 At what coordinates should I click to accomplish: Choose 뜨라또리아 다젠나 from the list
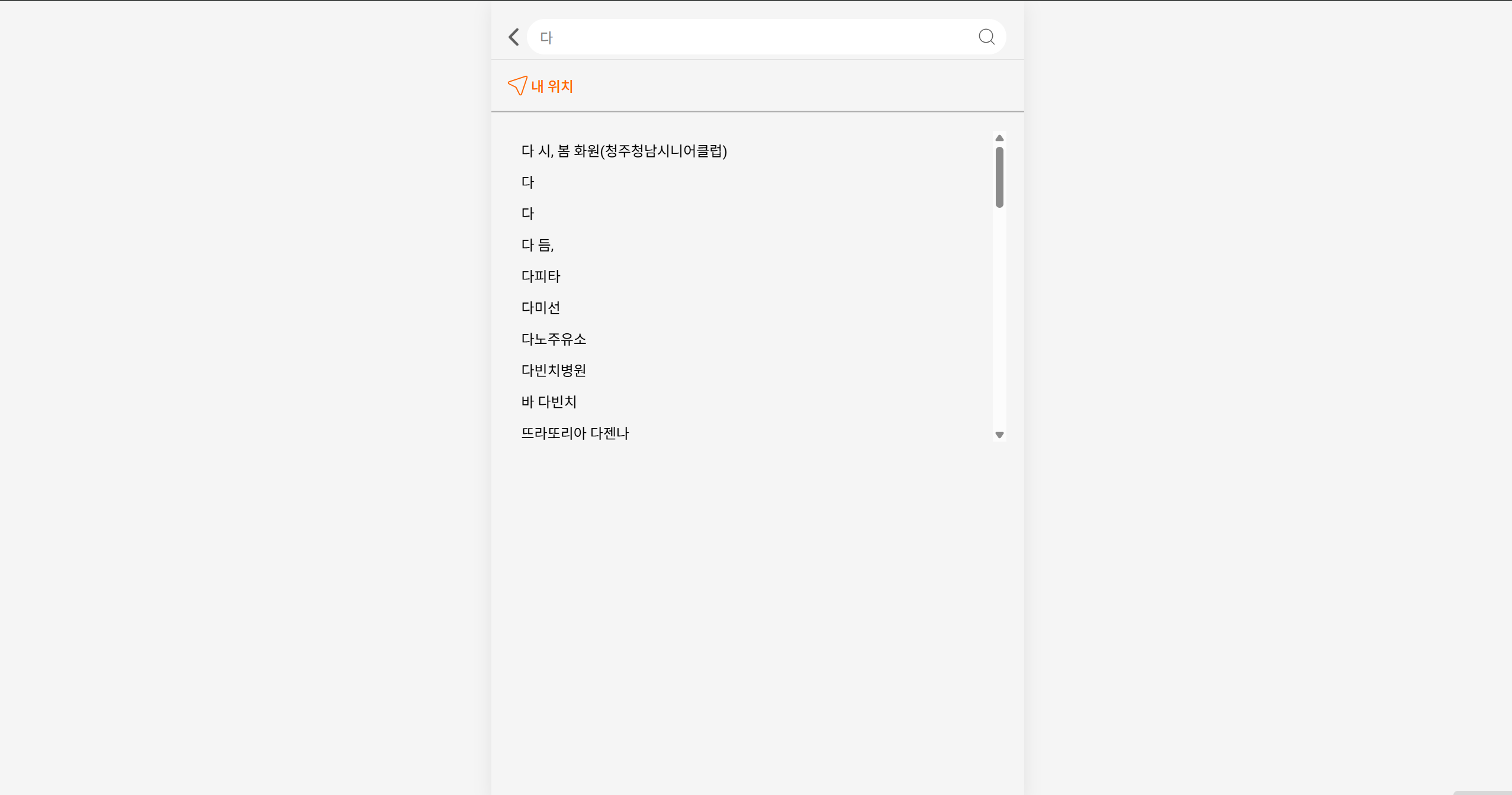click(x=575, y=433)
